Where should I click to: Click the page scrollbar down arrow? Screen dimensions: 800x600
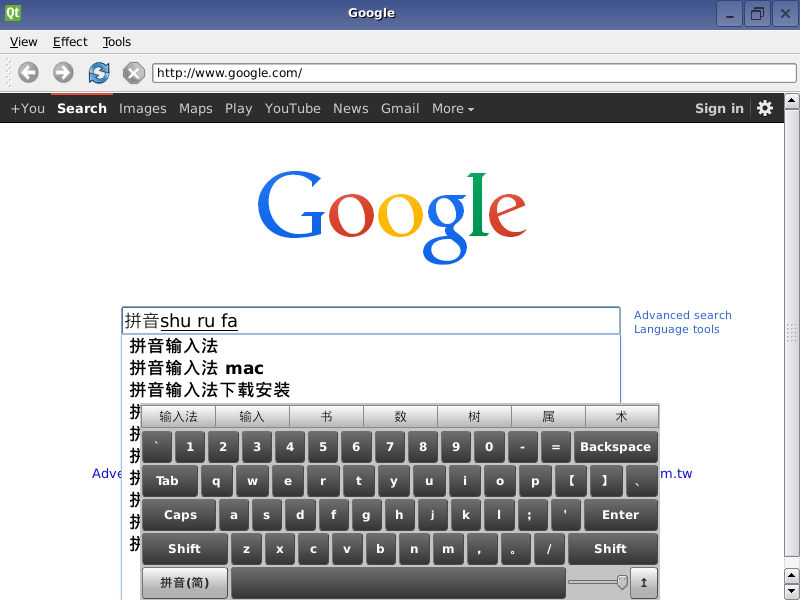[791, 591]
